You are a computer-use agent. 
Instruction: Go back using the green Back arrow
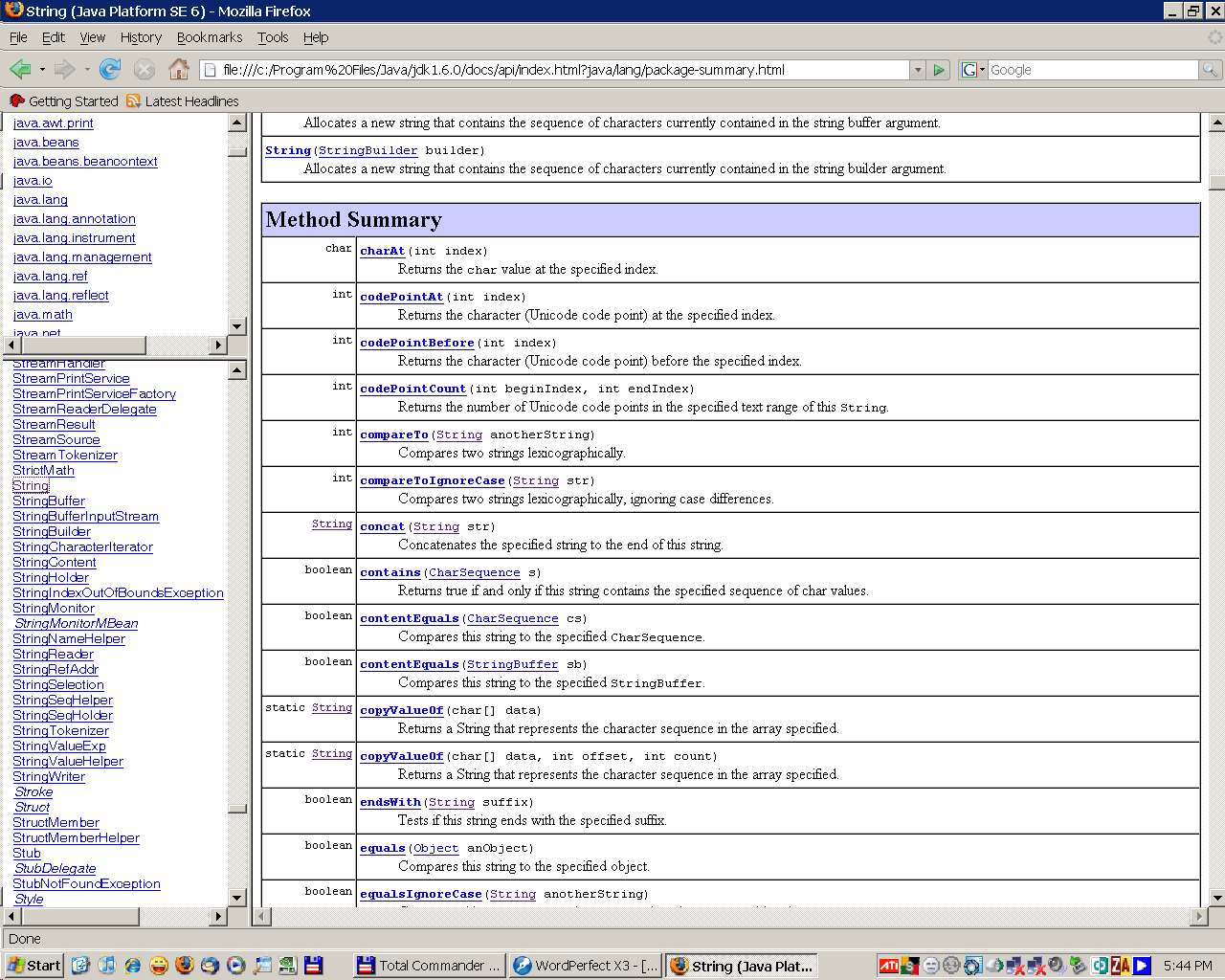point(19,69)
